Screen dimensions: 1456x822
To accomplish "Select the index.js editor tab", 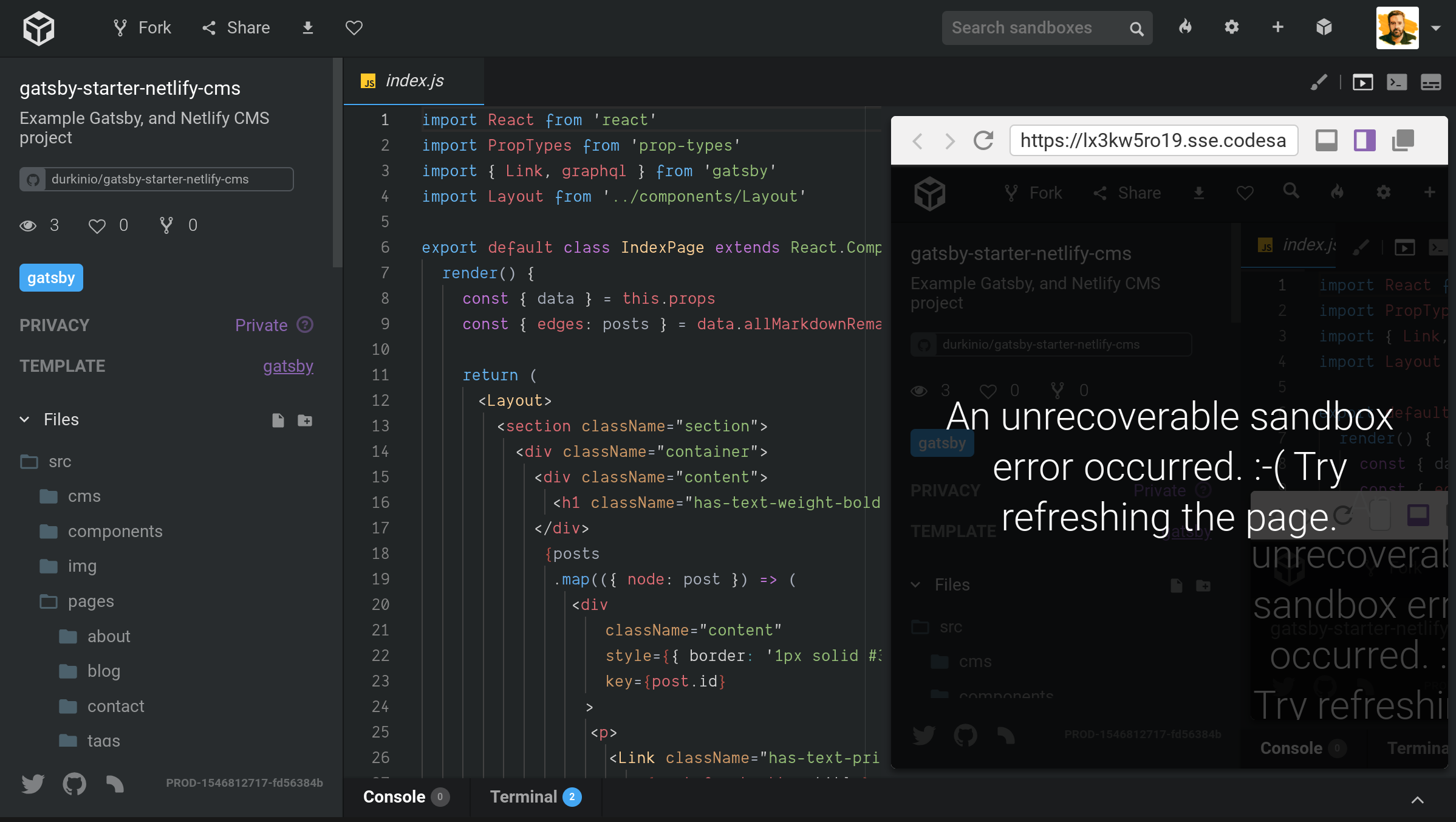I will click(414, 80).
